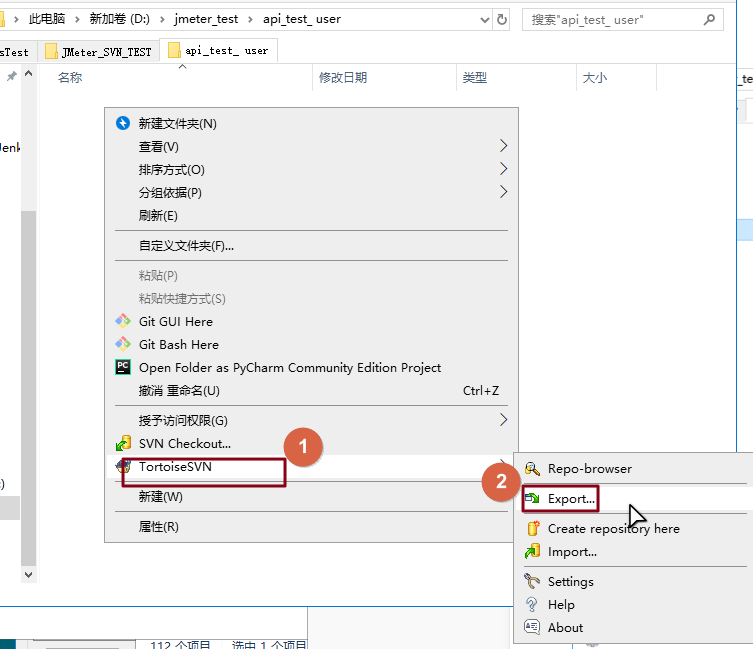
Task: Choose 自定义文件夹(F)... menu entry
Action: (312, 246)
